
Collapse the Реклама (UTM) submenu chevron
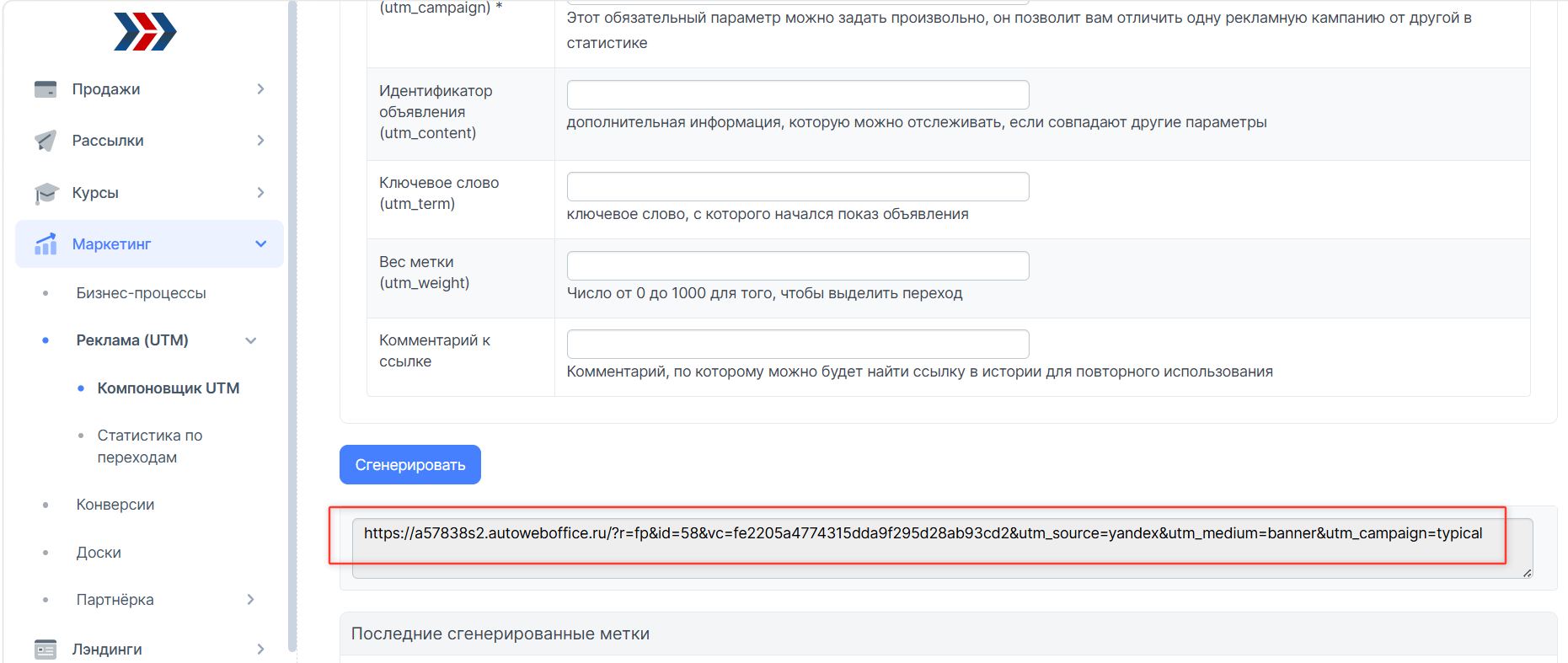coord(250,340)
